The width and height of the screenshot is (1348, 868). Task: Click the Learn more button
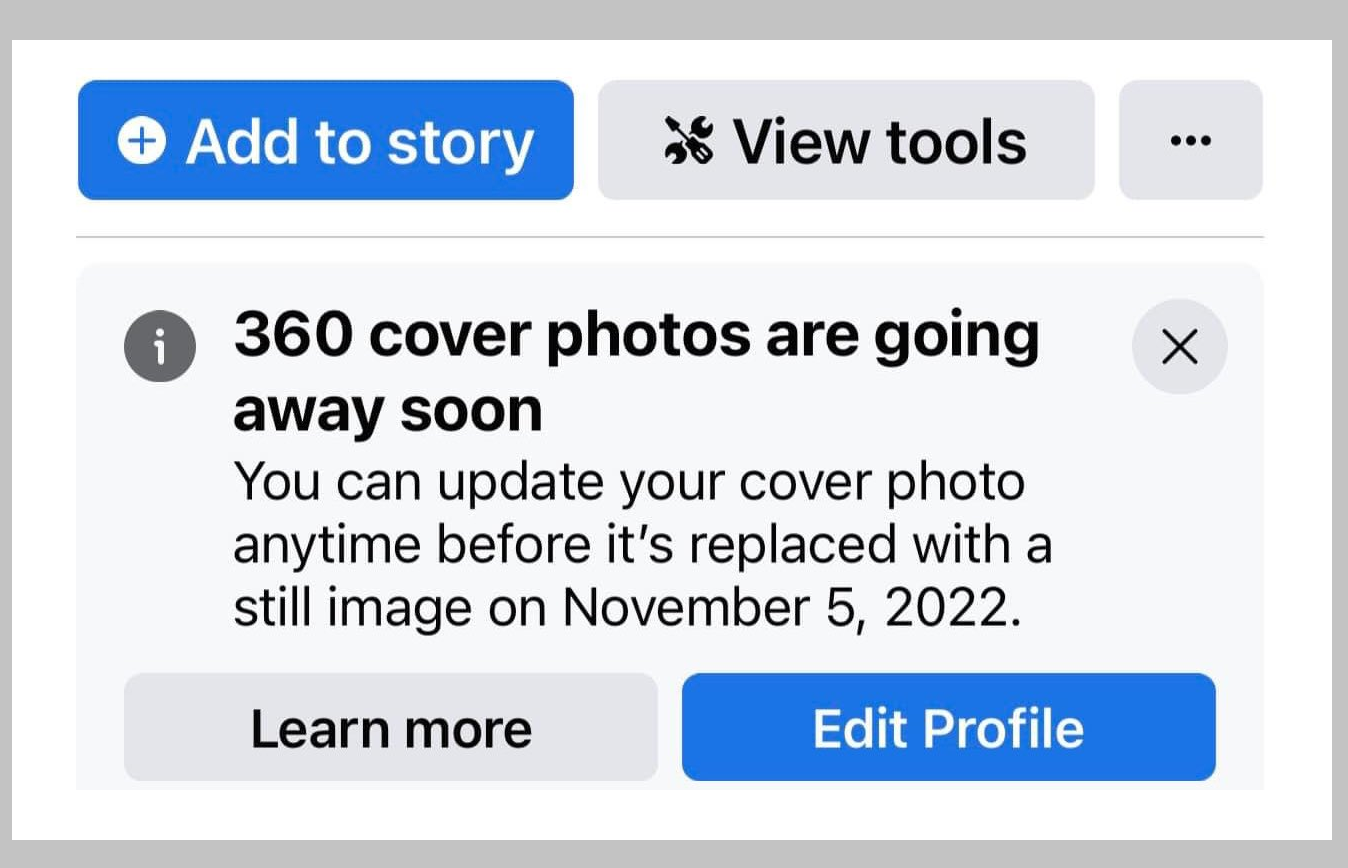[391, 727]
